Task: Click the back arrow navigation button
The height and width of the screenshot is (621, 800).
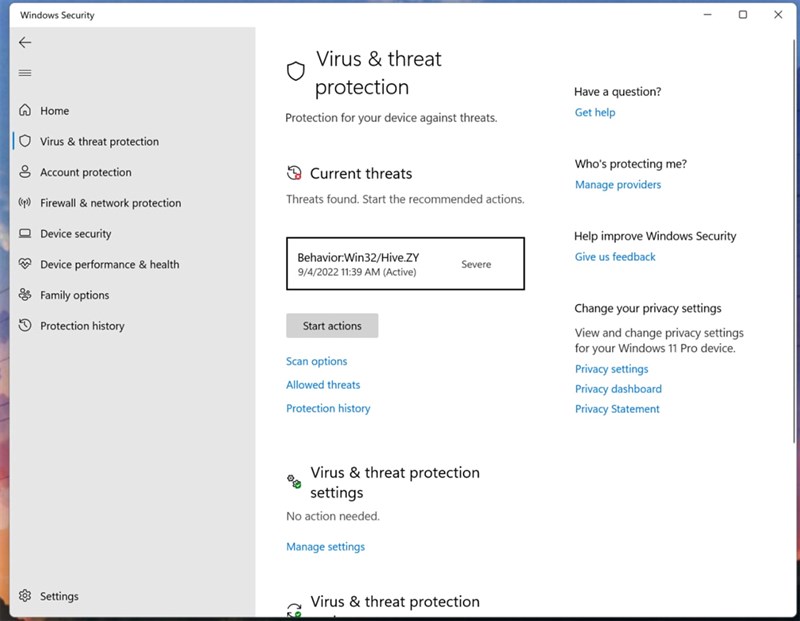Action: pyautogui.click(x=25, y=42)
